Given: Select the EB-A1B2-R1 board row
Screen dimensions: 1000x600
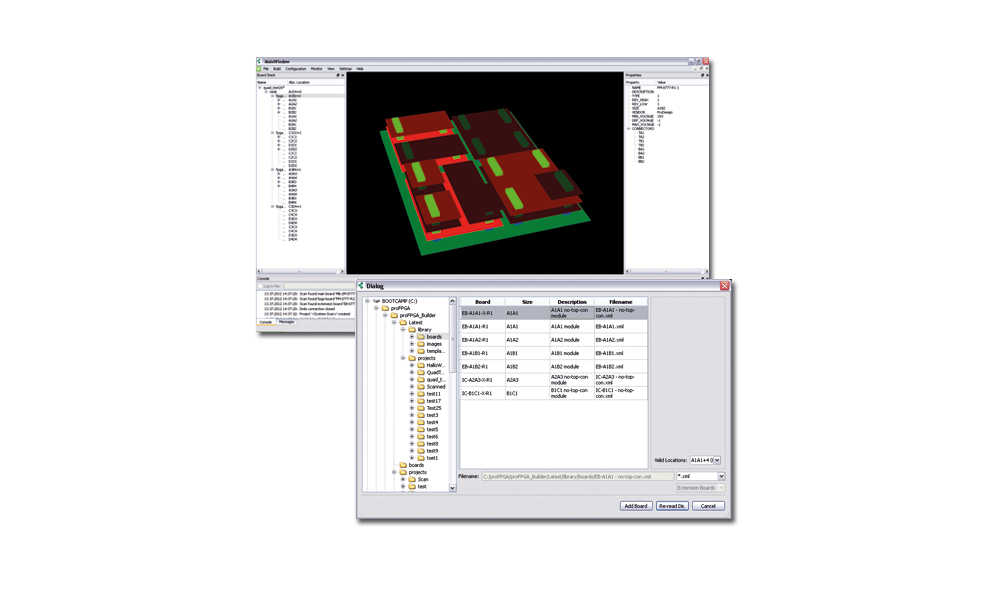Looking at the screenshot, I should 554,367.
